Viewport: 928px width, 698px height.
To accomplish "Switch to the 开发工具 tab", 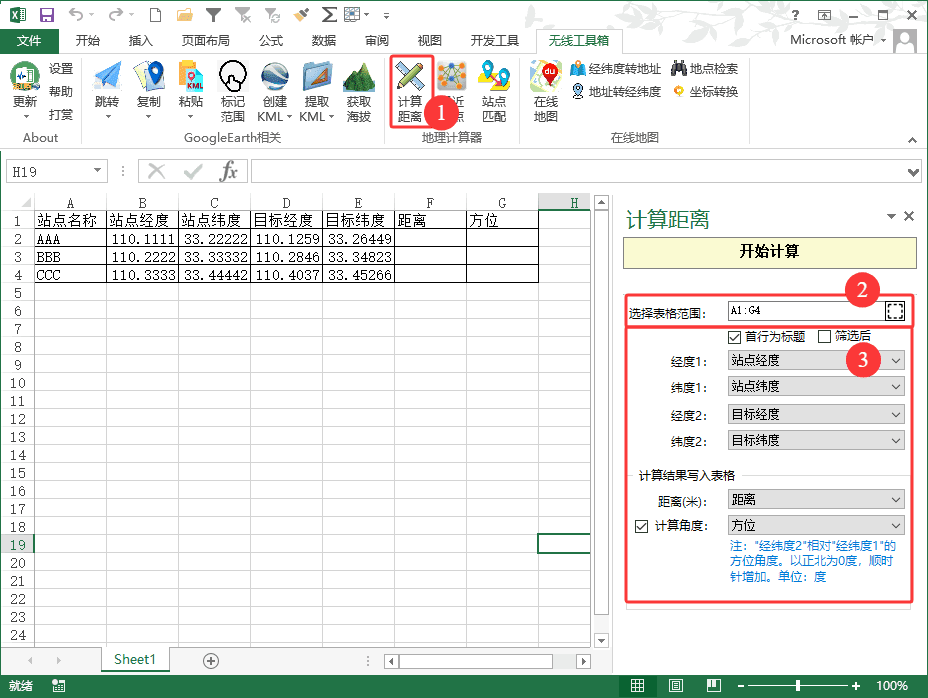I will tap(494, 41).
